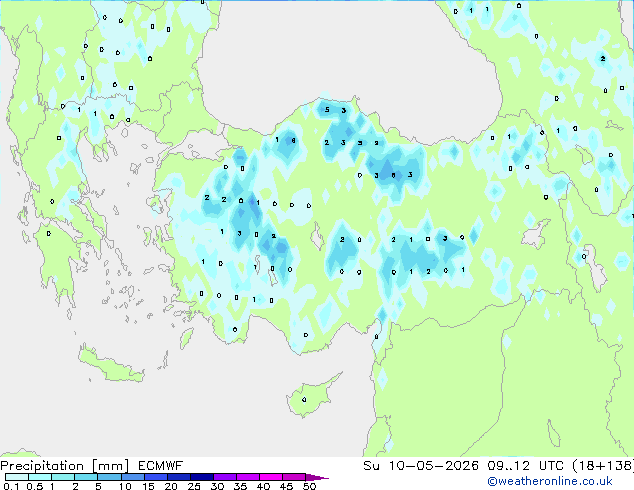Viewport: 634px width, 490px height.
Task: Click the "ECMWF" model label
Action: (x=161, y=466)
